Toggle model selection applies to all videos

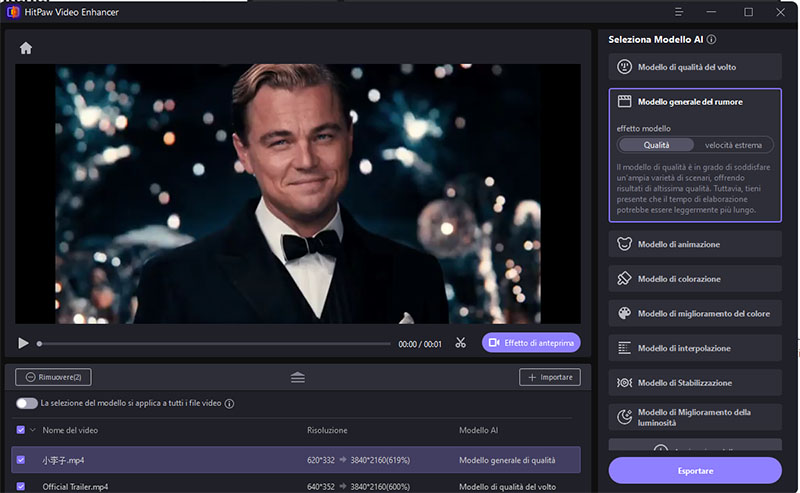point(27,403)
